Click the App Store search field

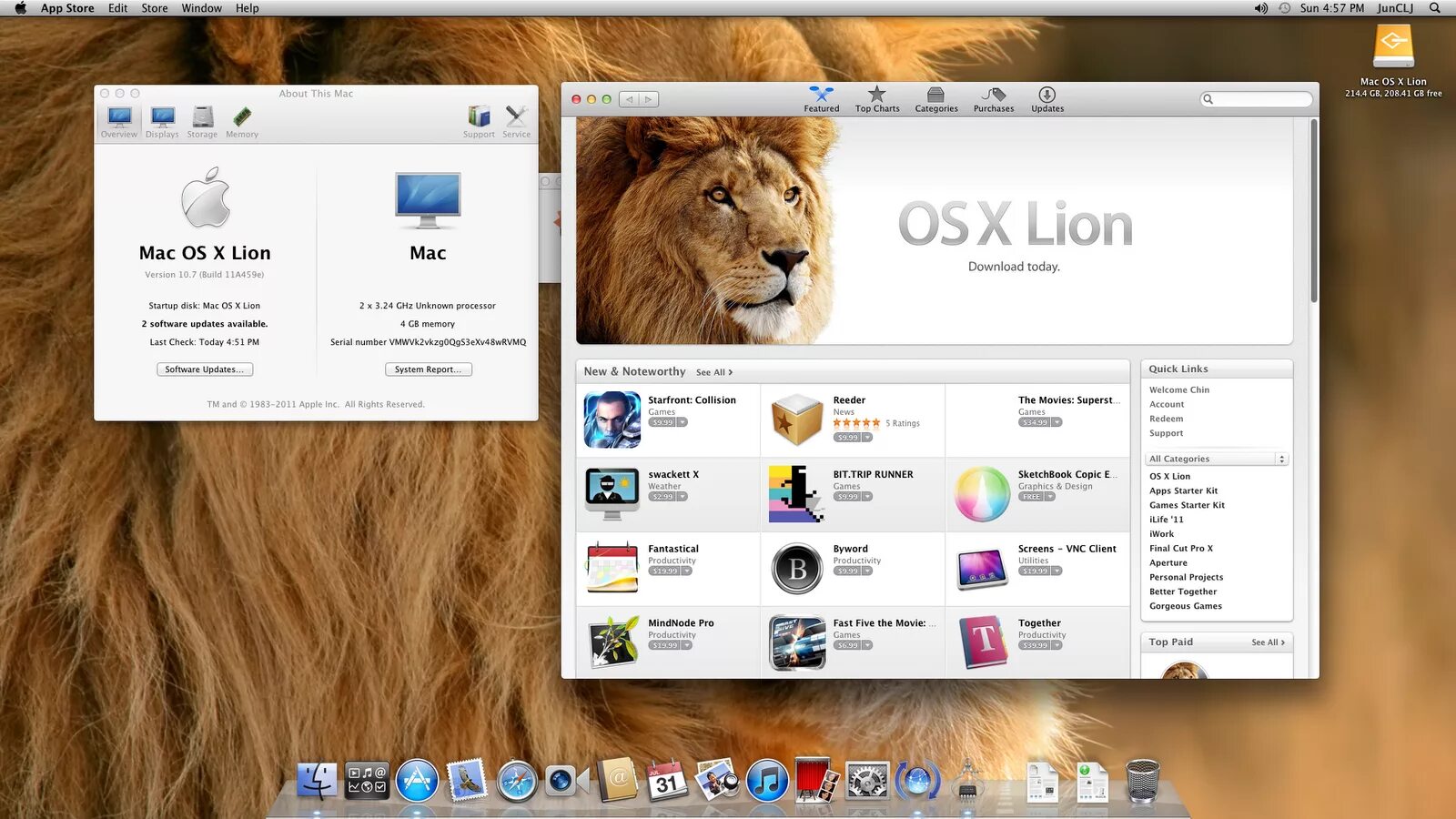point(1257,99)
